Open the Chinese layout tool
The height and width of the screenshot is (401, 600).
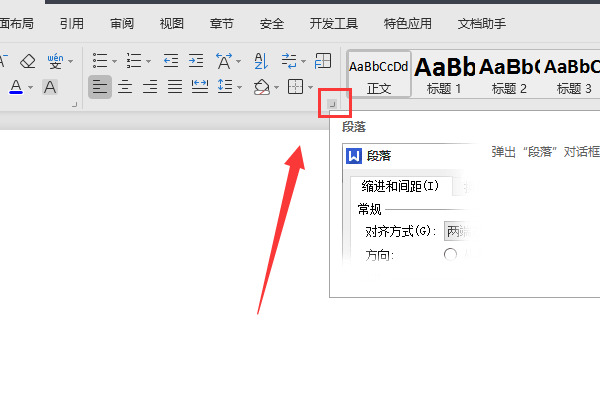224,61
